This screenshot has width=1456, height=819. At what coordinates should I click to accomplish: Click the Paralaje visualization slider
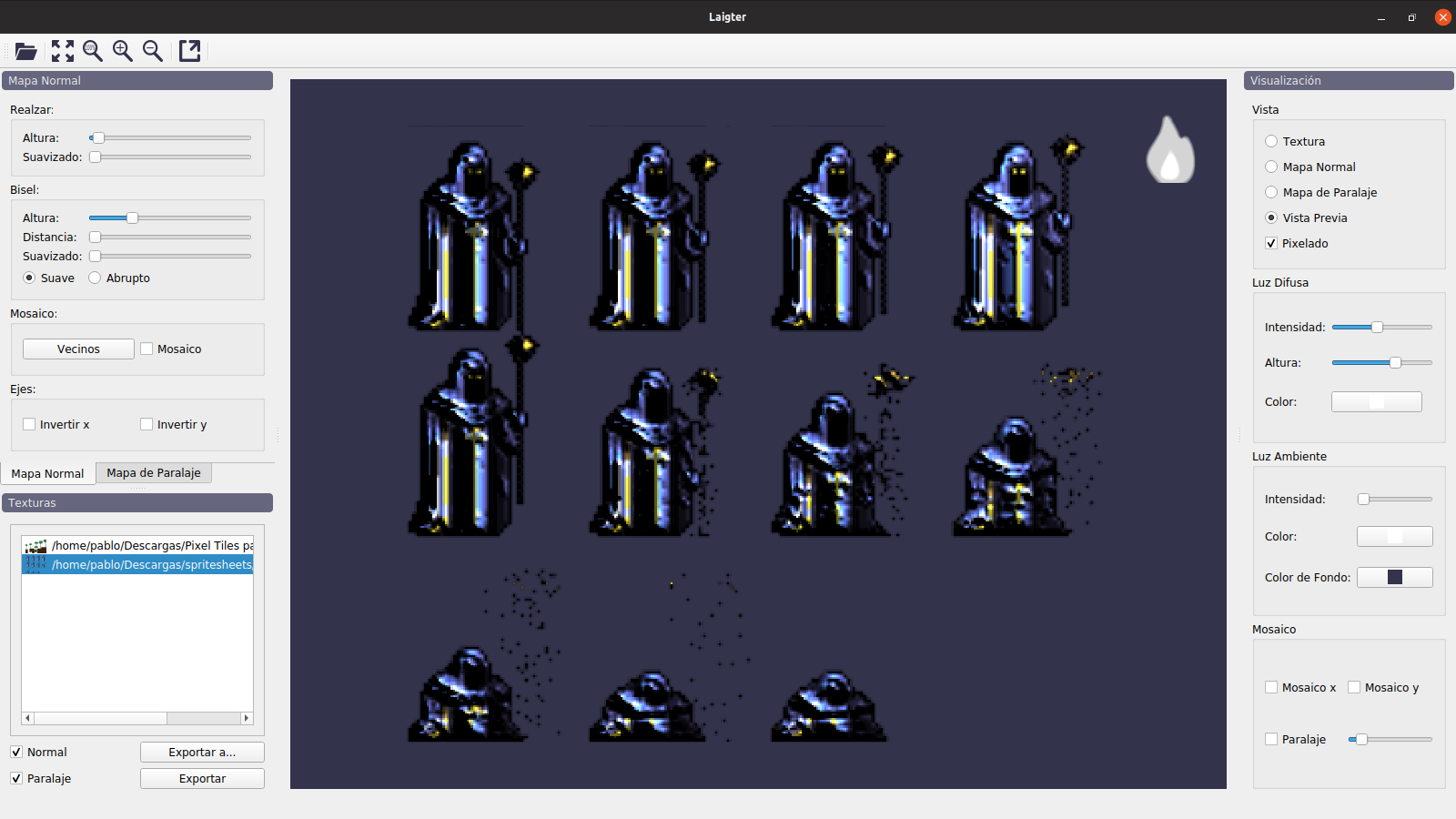(1390, 740)
